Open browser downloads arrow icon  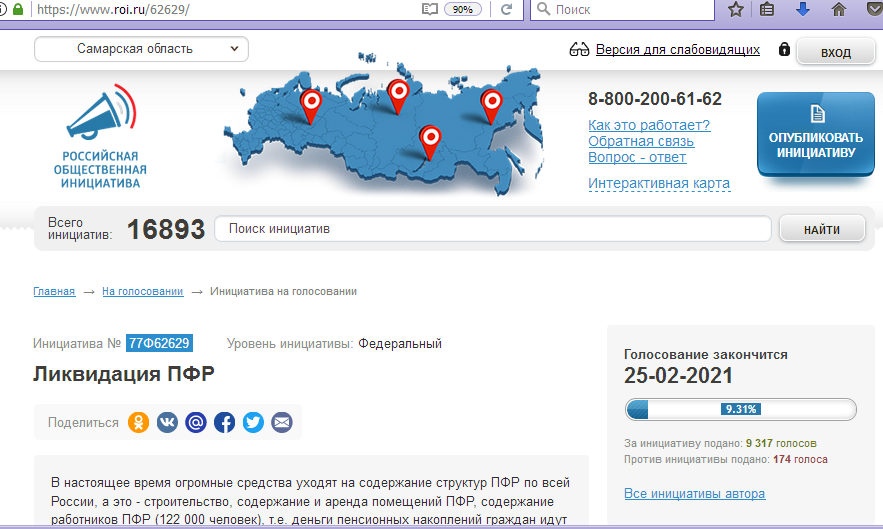[x=803, y=9]
